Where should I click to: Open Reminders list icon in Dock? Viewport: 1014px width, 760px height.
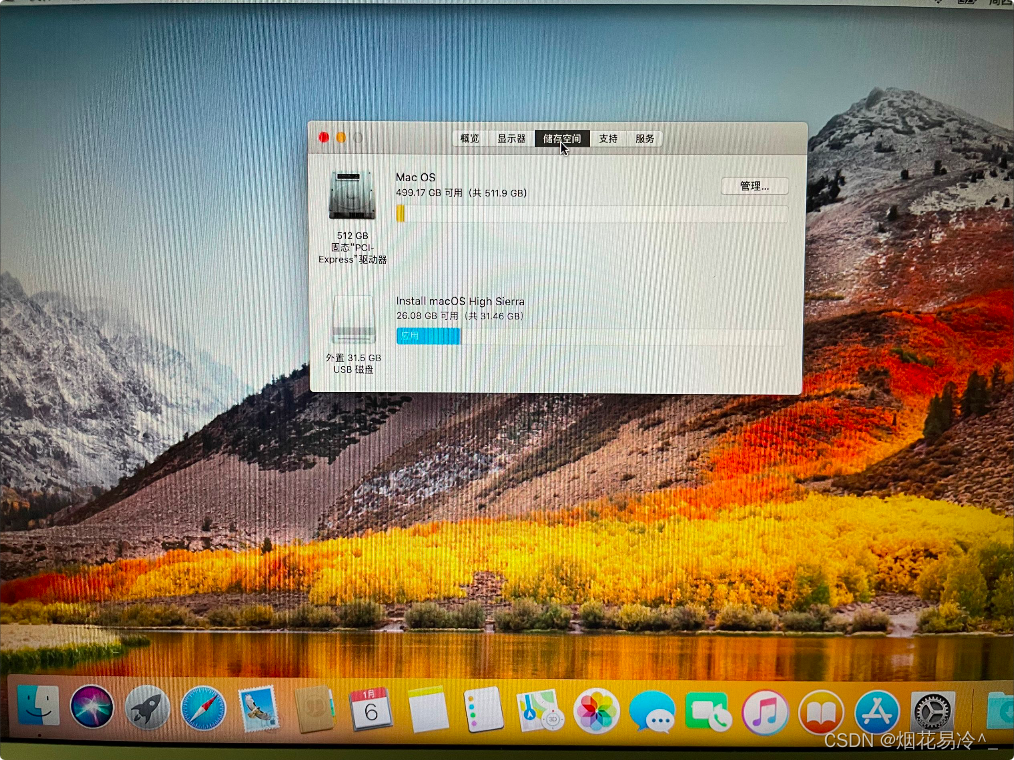point(484,710)
